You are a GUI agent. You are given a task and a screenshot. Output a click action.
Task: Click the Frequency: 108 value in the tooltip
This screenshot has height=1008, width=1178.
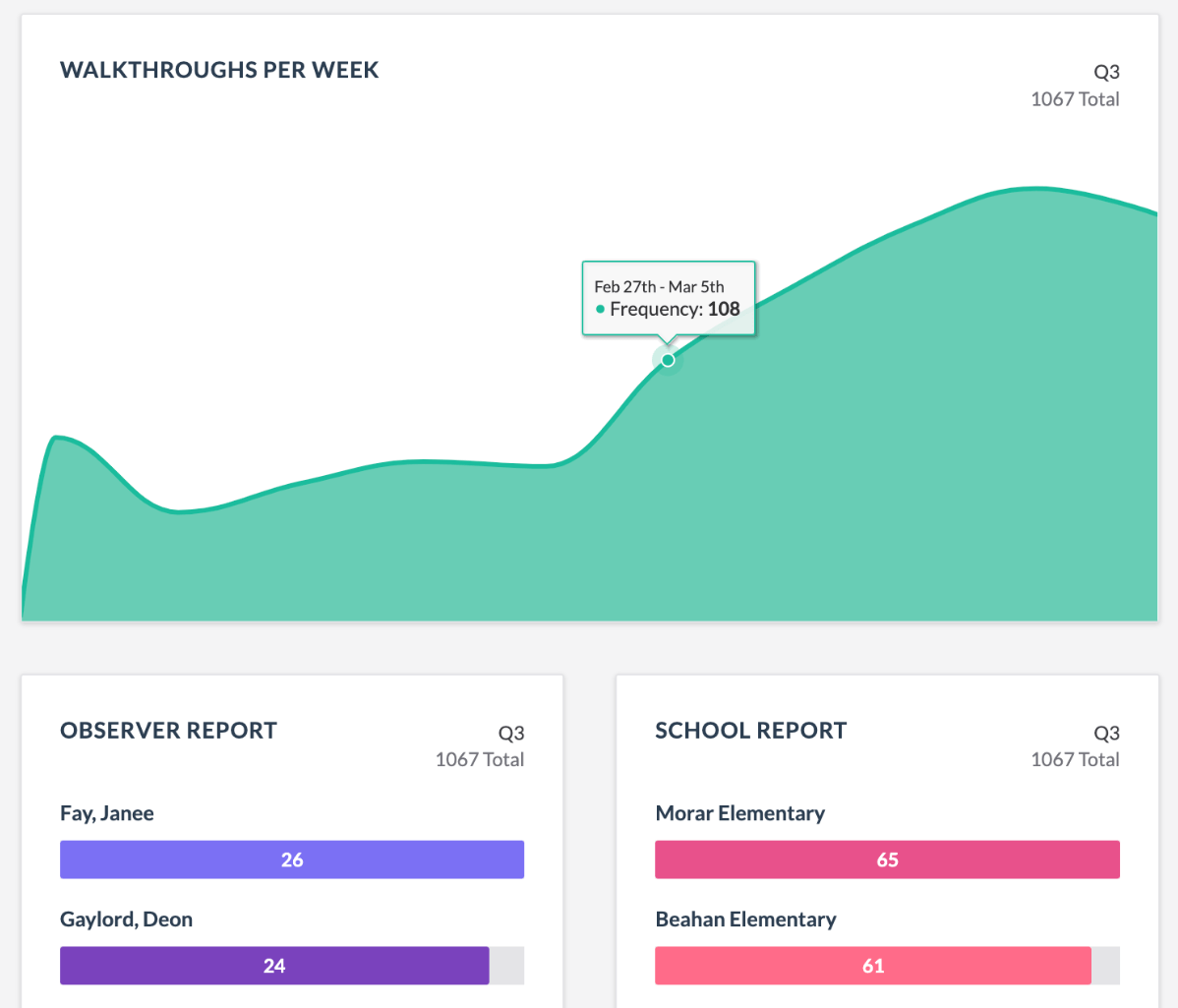675,309
